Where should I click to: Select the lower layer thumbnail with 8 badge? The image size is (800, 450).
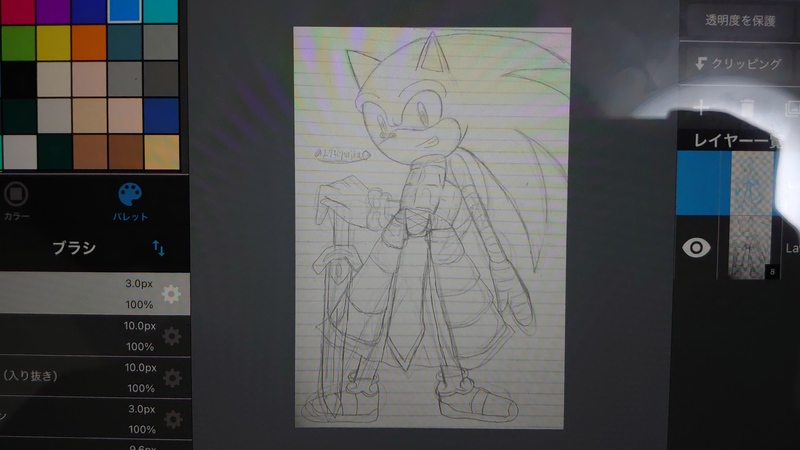[x=752, y=247]
